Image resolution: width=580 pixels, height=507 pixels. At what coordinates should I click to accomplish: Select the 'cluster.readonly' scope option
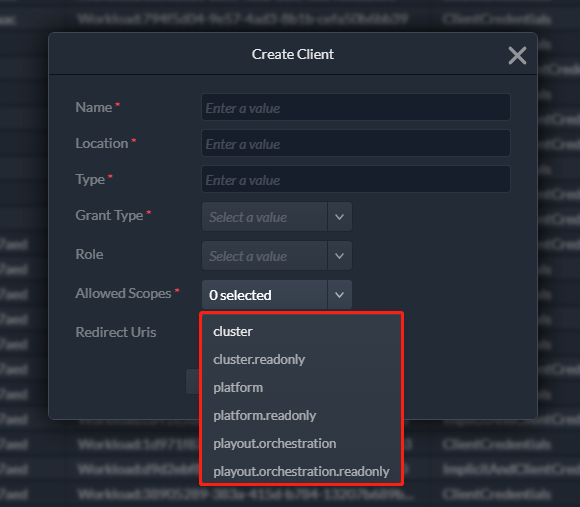(x=301, y=359)
